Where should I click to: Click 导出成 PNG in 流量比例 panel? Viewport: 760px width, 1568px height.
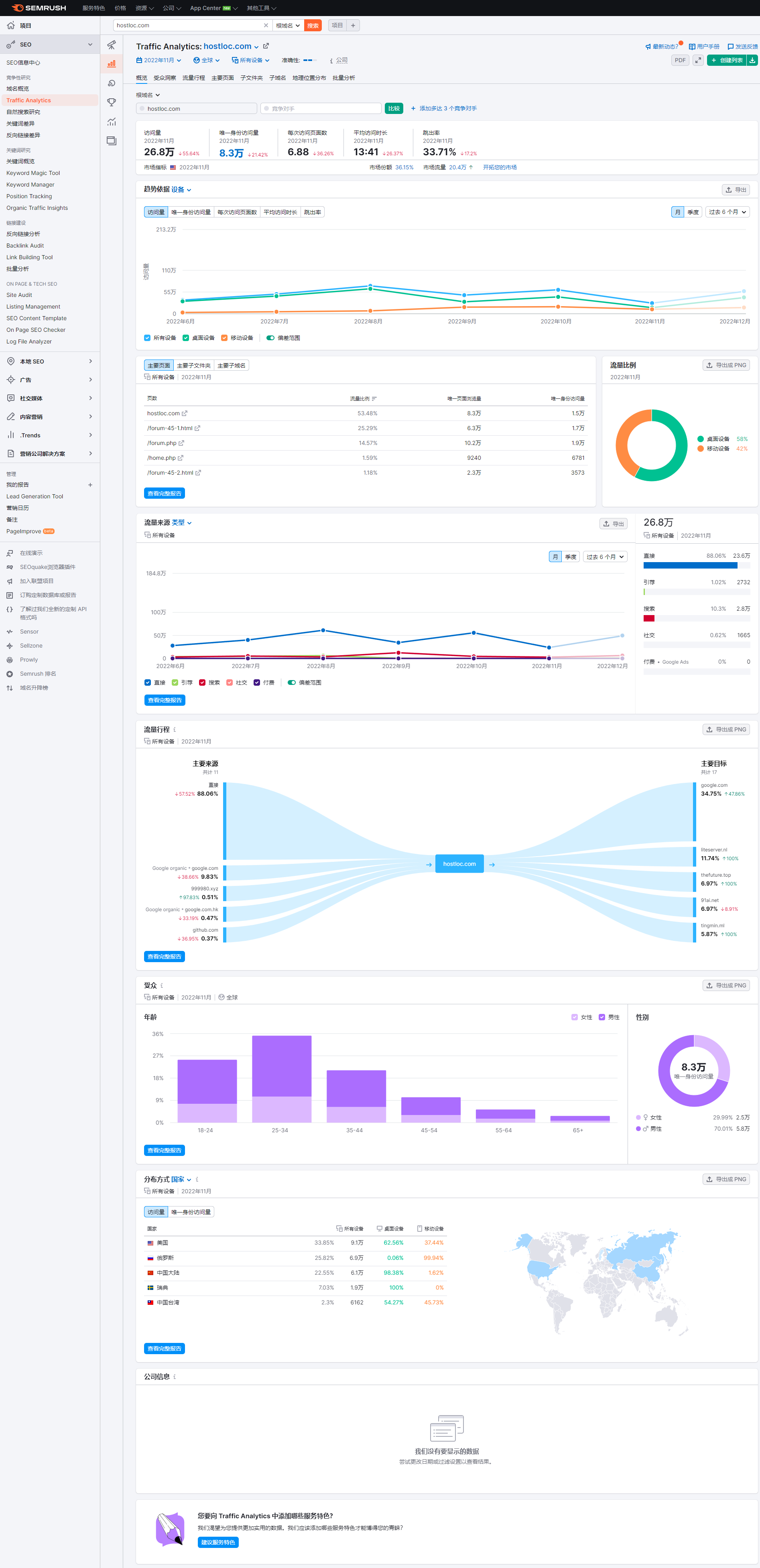click(x=726, y=365)
